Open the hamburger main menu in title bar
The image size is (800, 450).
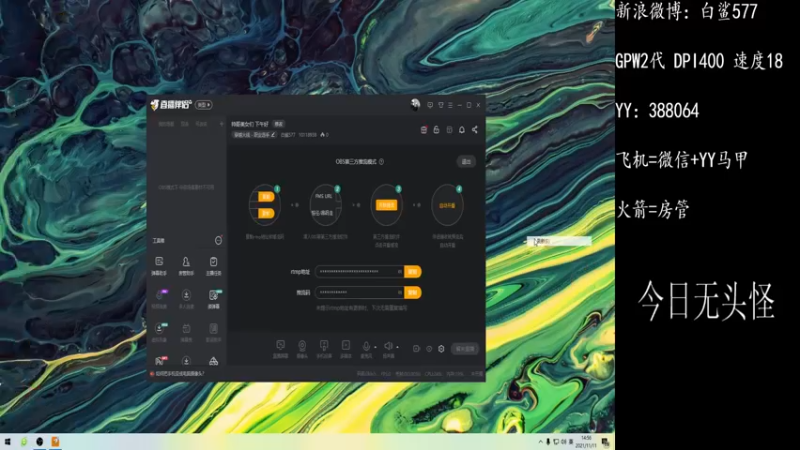450,105
